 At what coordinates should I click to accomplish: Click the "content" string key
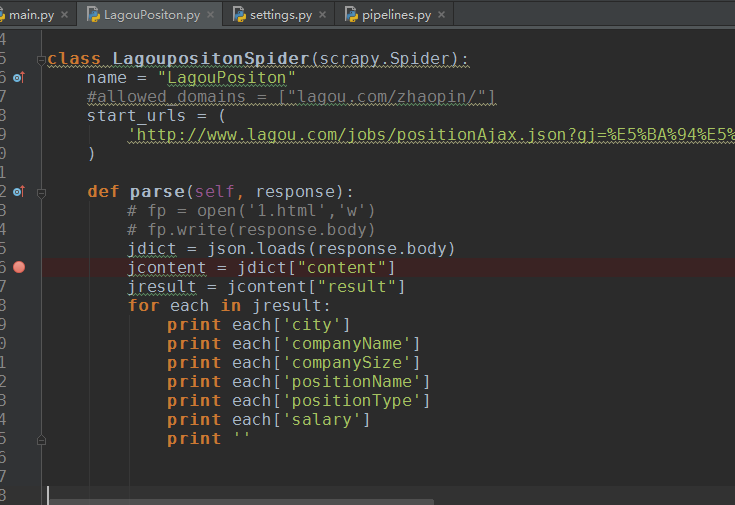(x=341, y=268)
